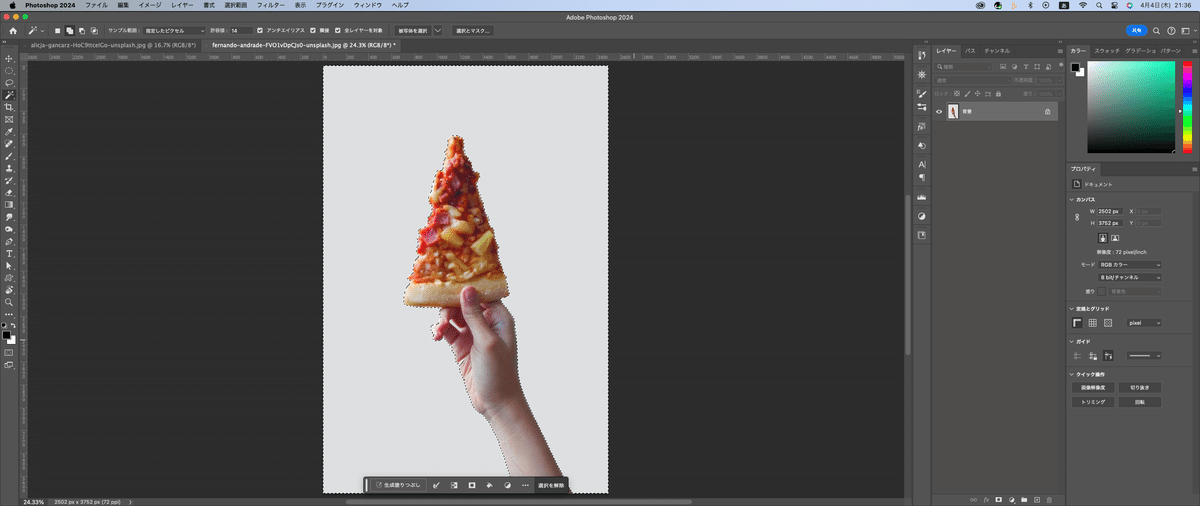Switch to the チャンネル tab
Screen dimensions: 1200x506
pos(996,50)
